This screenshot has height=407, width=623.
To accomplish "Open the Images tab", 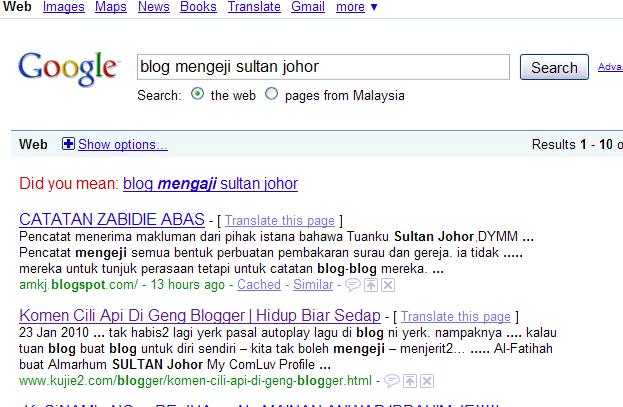I will tap(64, 7).
